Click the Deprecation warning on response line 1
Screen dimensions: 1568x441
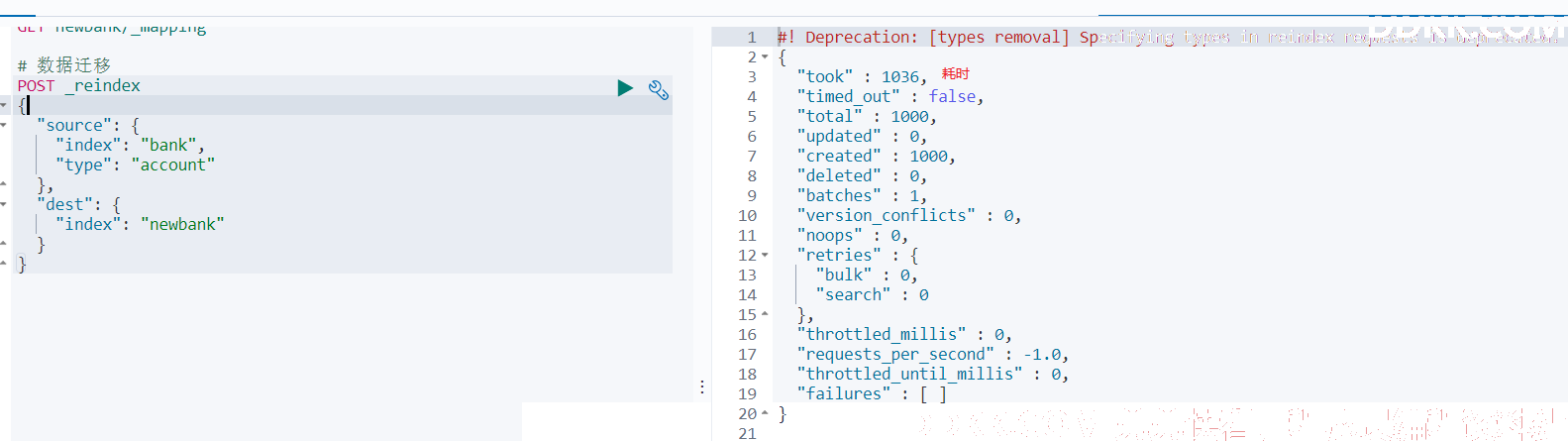click(x=1167, y=37)
